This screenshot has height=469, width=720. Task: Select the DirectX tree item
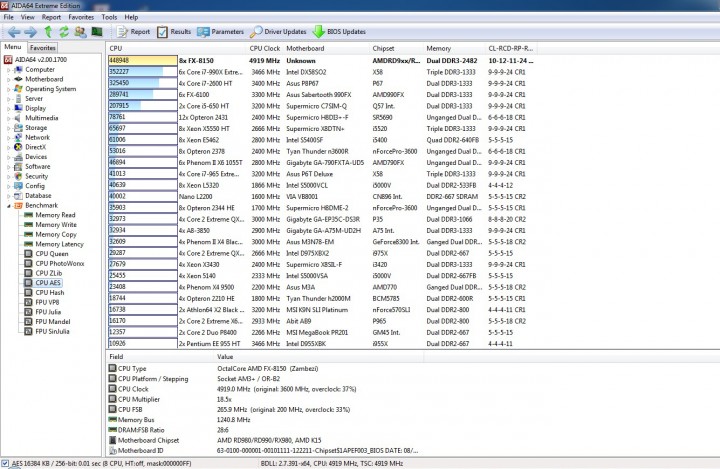coord(35,147)
